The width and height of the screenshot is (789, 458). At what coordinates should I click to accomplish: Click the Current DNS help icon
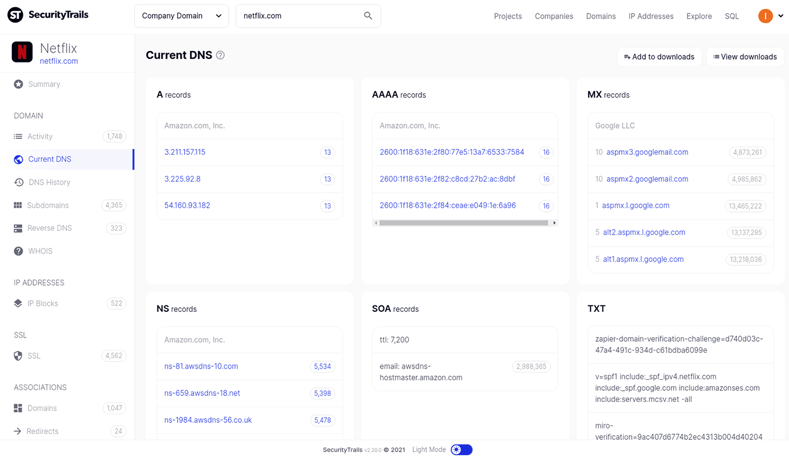(220, 55)
